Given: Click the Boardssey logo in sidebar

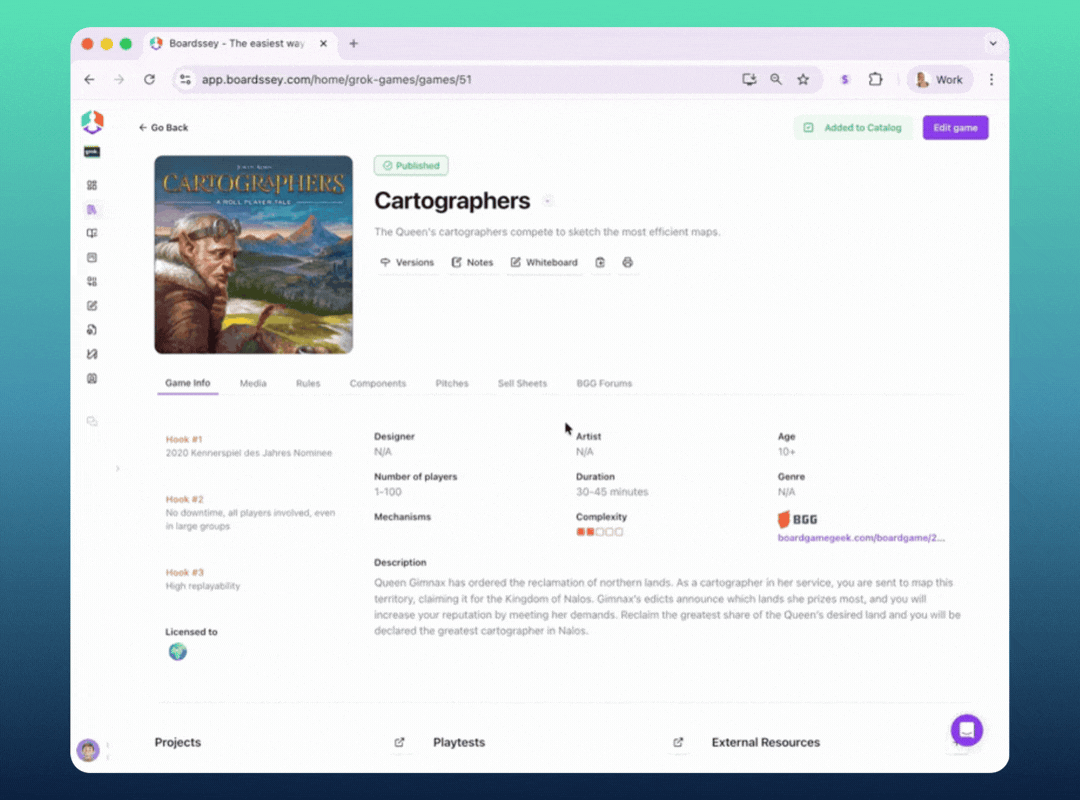Looking at the screenshot, I should 92,122.
